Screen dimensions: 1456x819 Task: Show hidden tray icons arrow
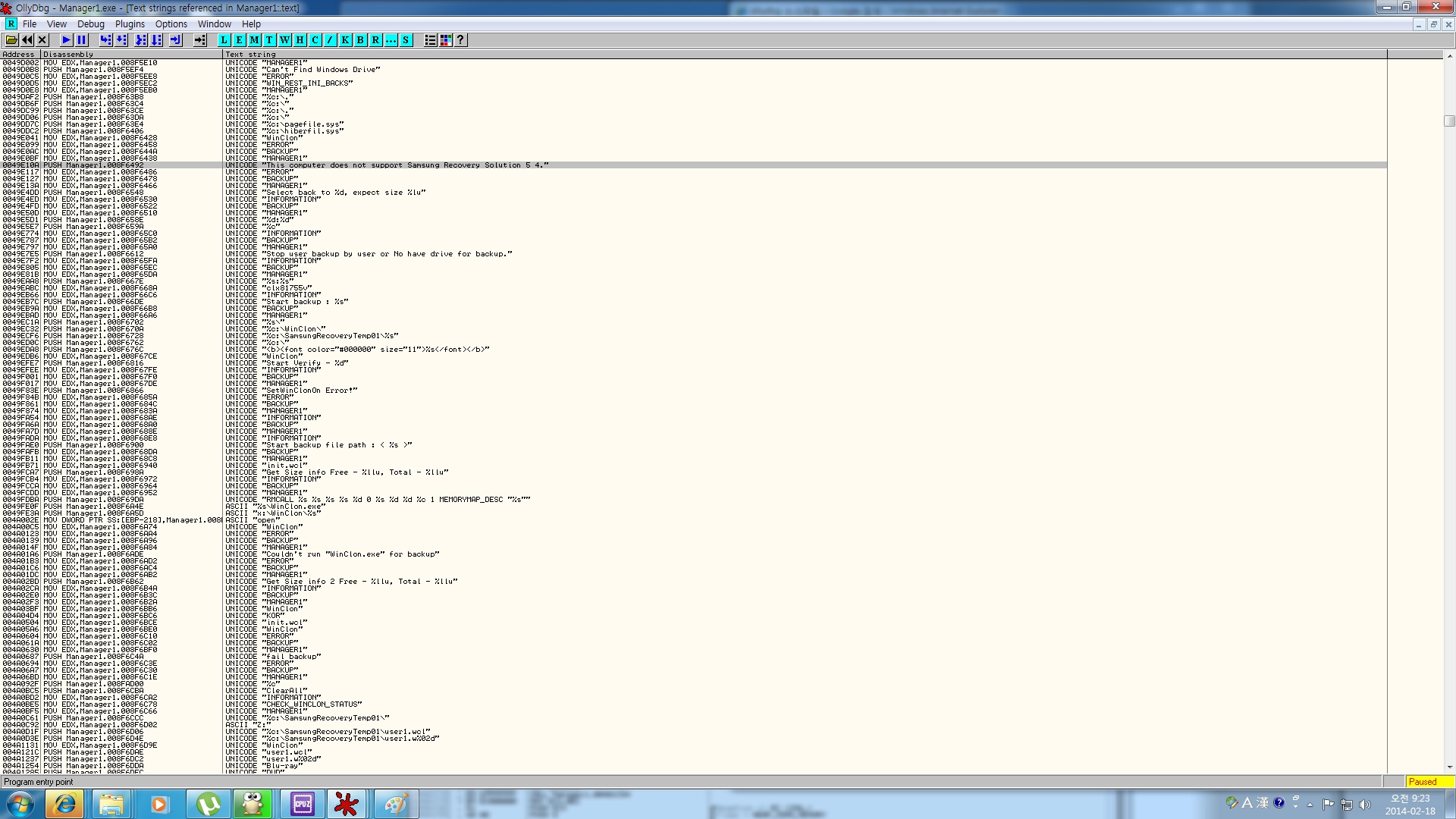[x=1310, y=805]
